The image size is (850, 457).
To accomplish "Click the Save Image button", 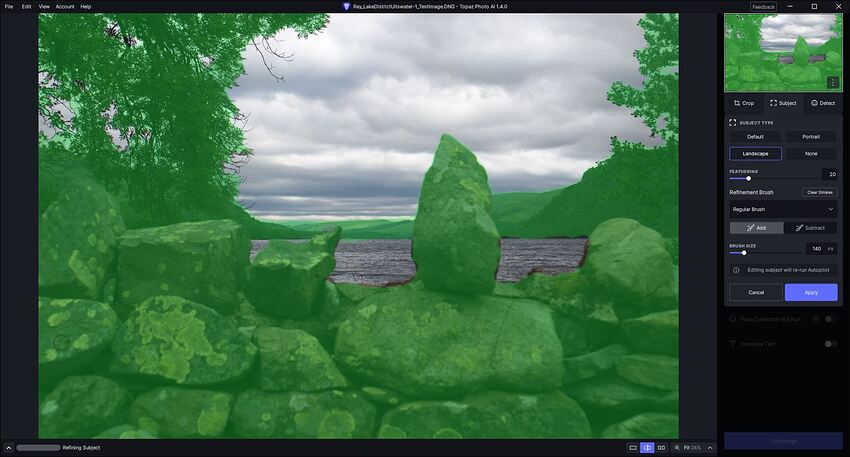I will (783, 441).
